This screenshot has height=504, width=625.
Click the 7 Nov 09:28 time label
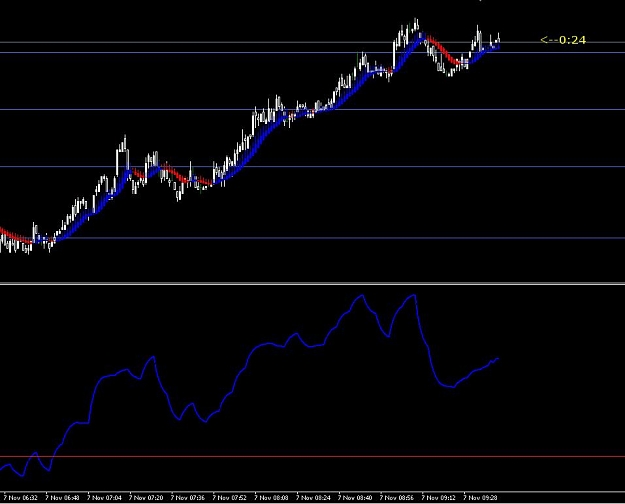coord(480,498)
